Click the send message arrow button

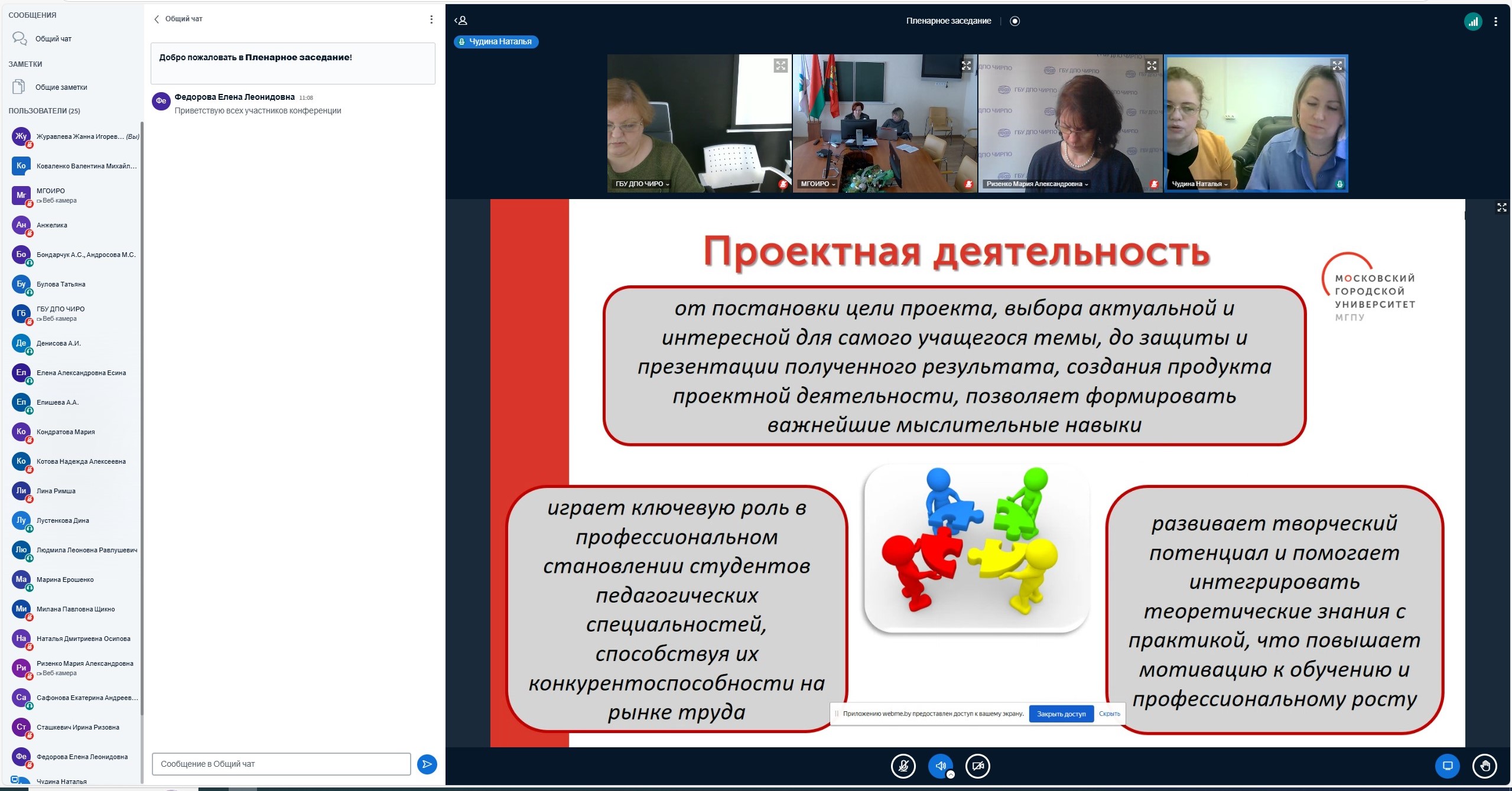click(427, 764)
